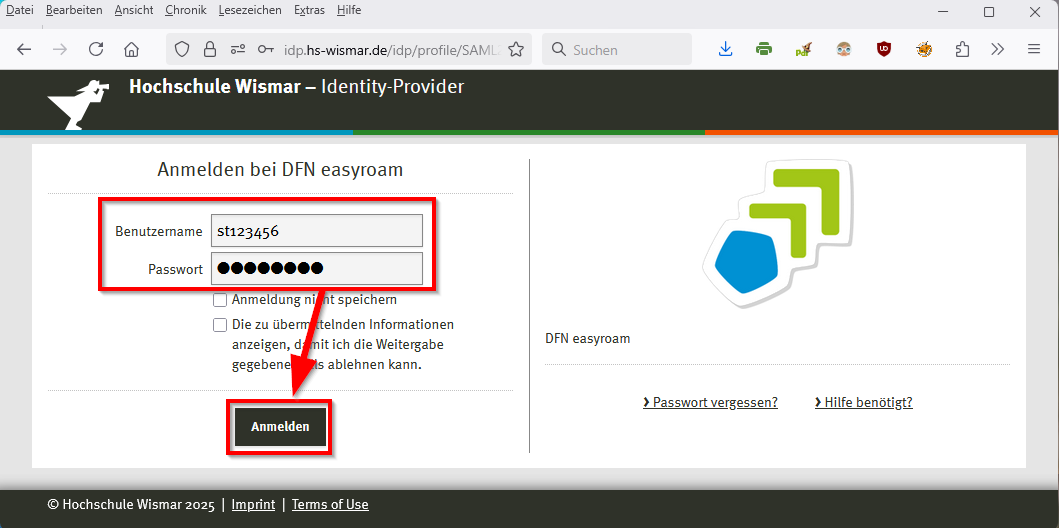Open the Chronik menu

(x=185, y=10)
